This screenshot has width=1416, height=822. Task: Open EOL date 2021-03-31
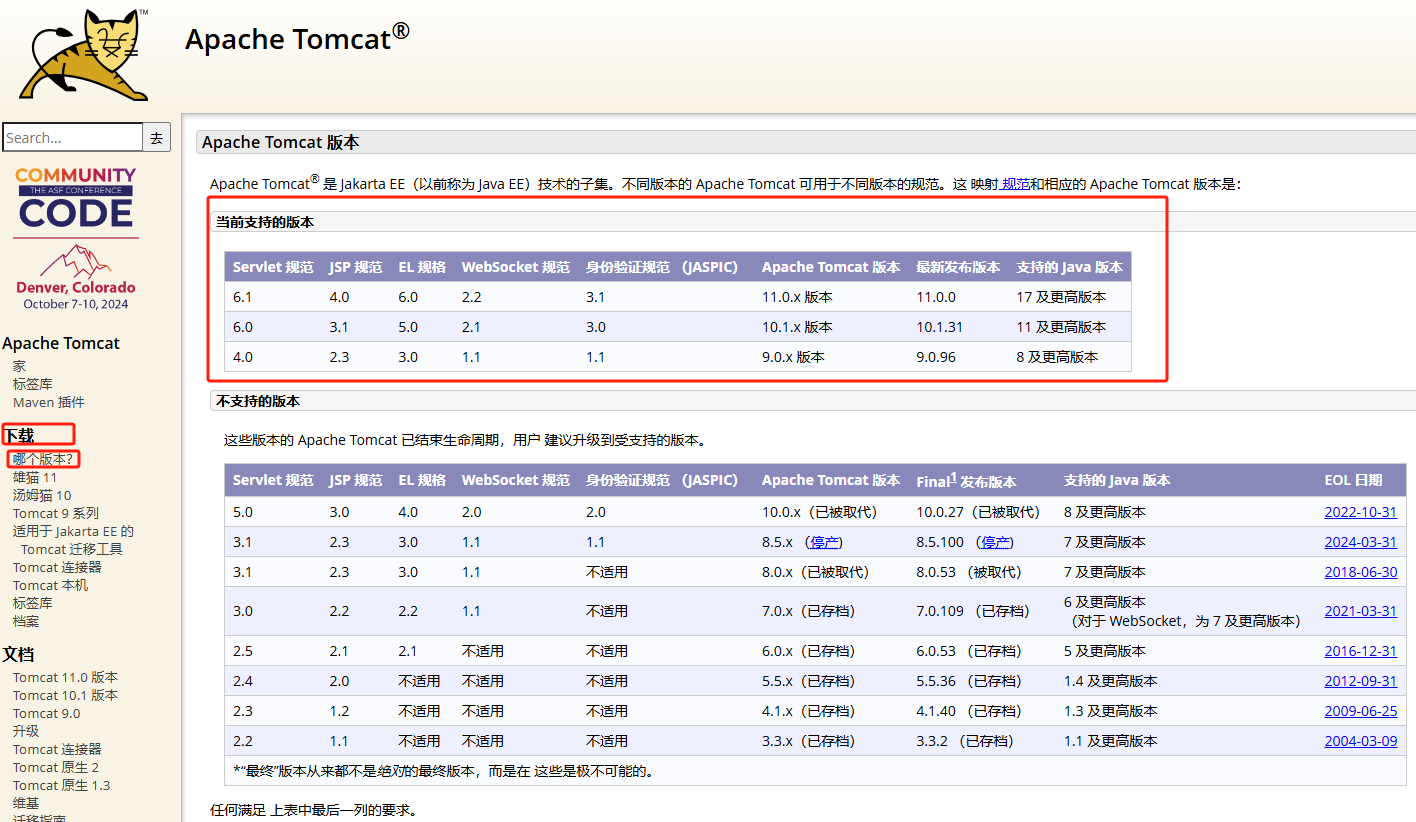pyautogui.click(x=1361, y=611)
